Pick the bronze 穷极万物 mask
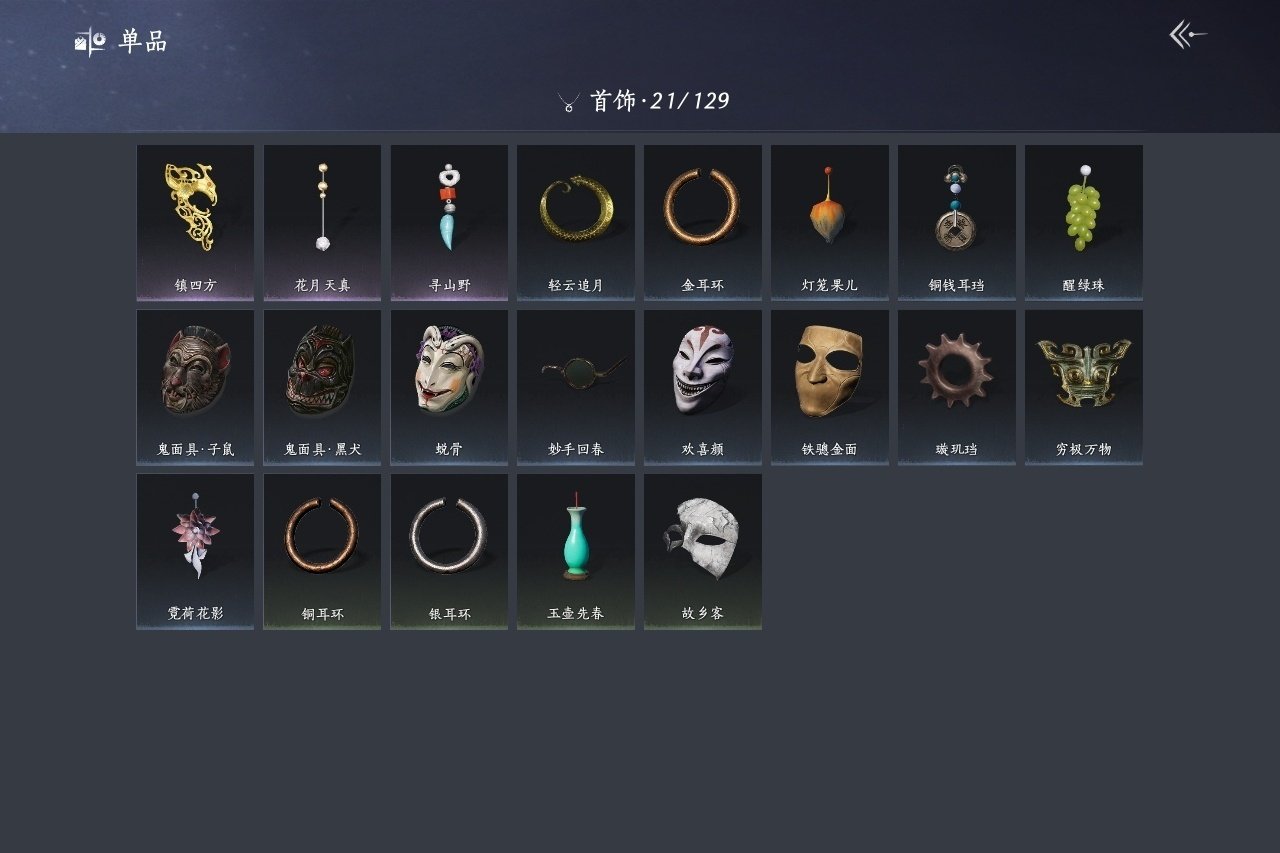 (1084, 387)
